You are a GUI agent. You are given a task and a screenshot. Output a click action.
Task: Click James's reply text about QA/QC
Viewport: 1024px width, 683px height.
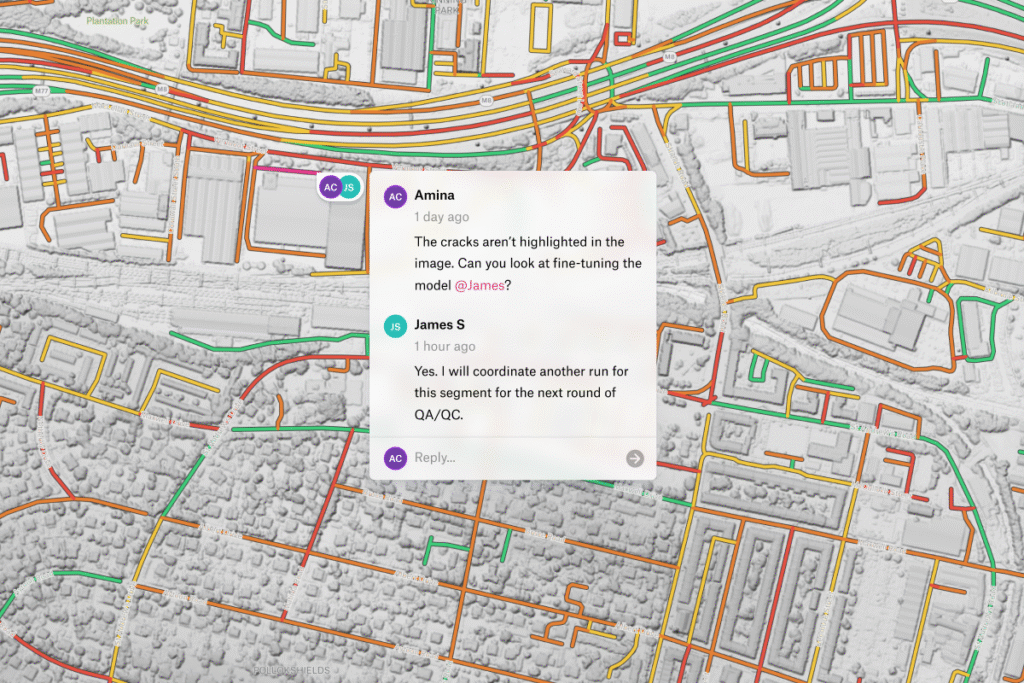[x=521, y=393]
